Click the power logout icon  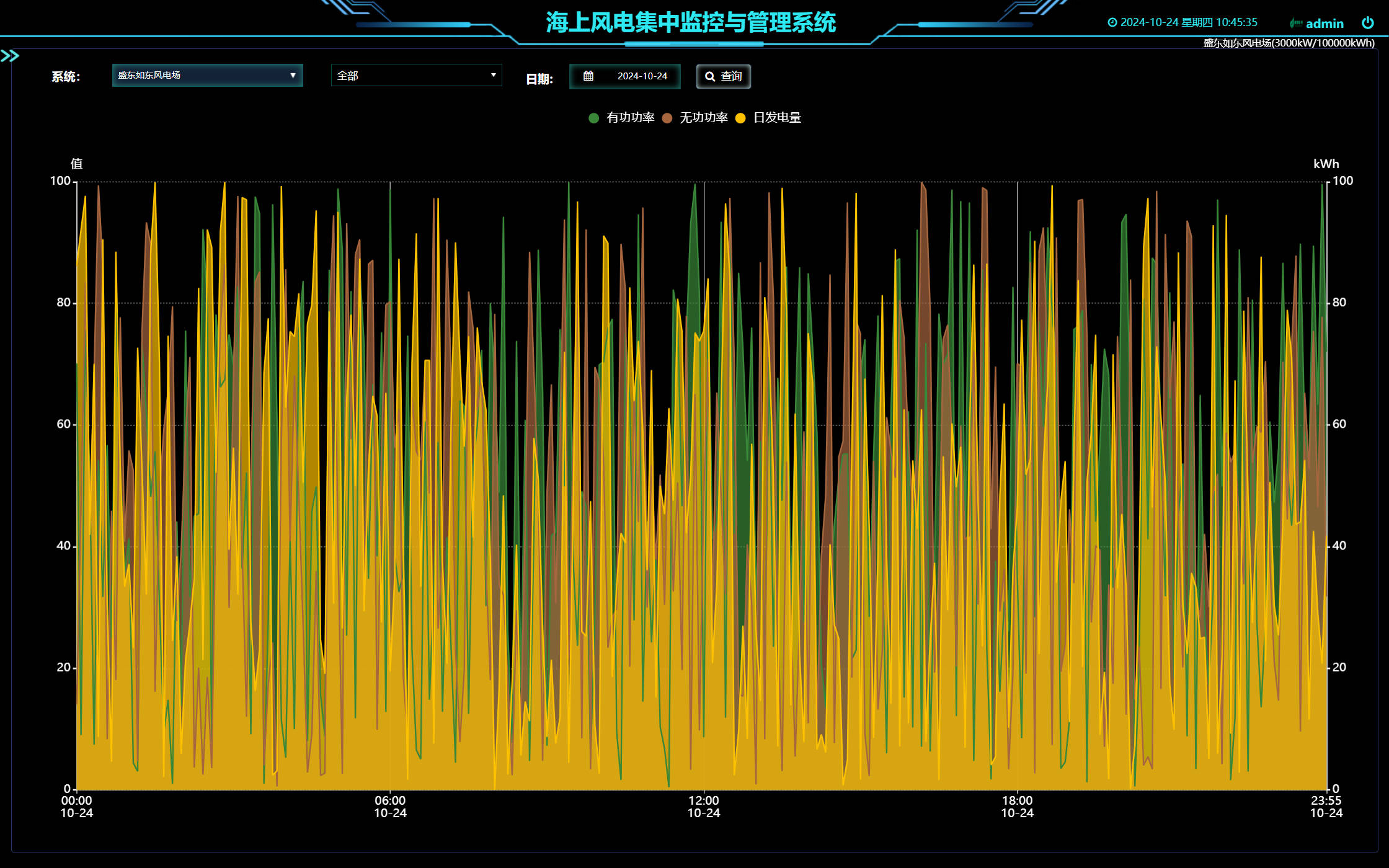click(1367, 23)
